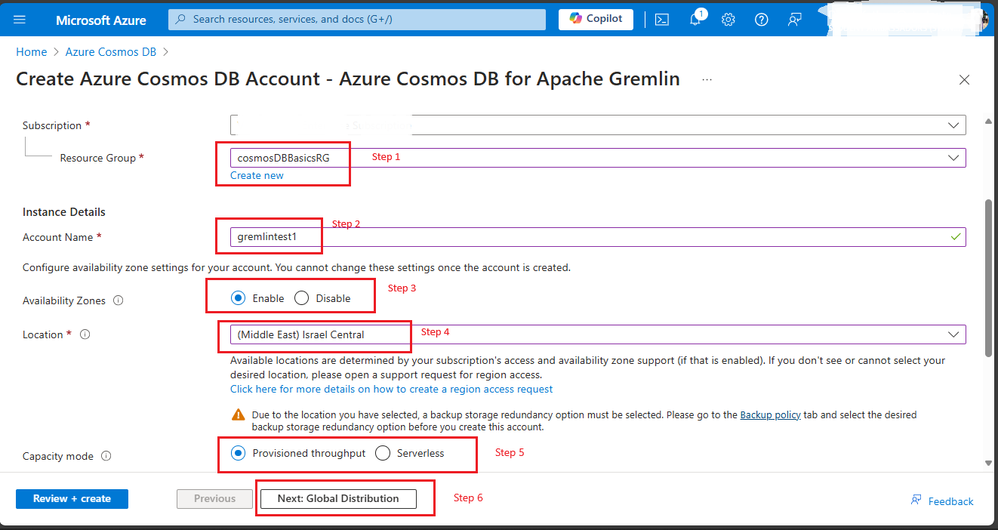This screenshot has height=530, width=998.
Task: Click the backup redundancy warning triangle icon
Action: pyautogui.click(x=238, y=415)
